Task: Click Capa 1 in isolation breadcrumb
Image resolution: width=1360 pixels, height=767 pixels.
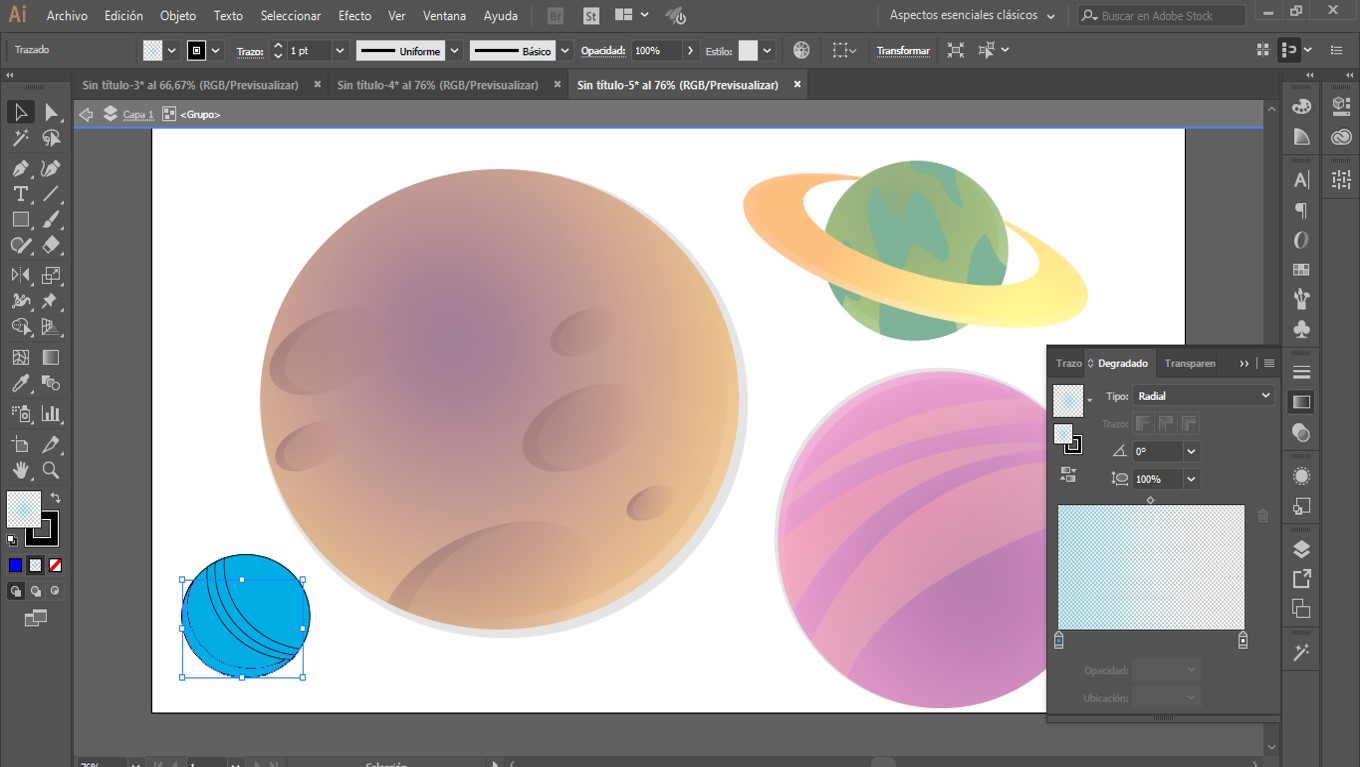Action: [138, 115]
